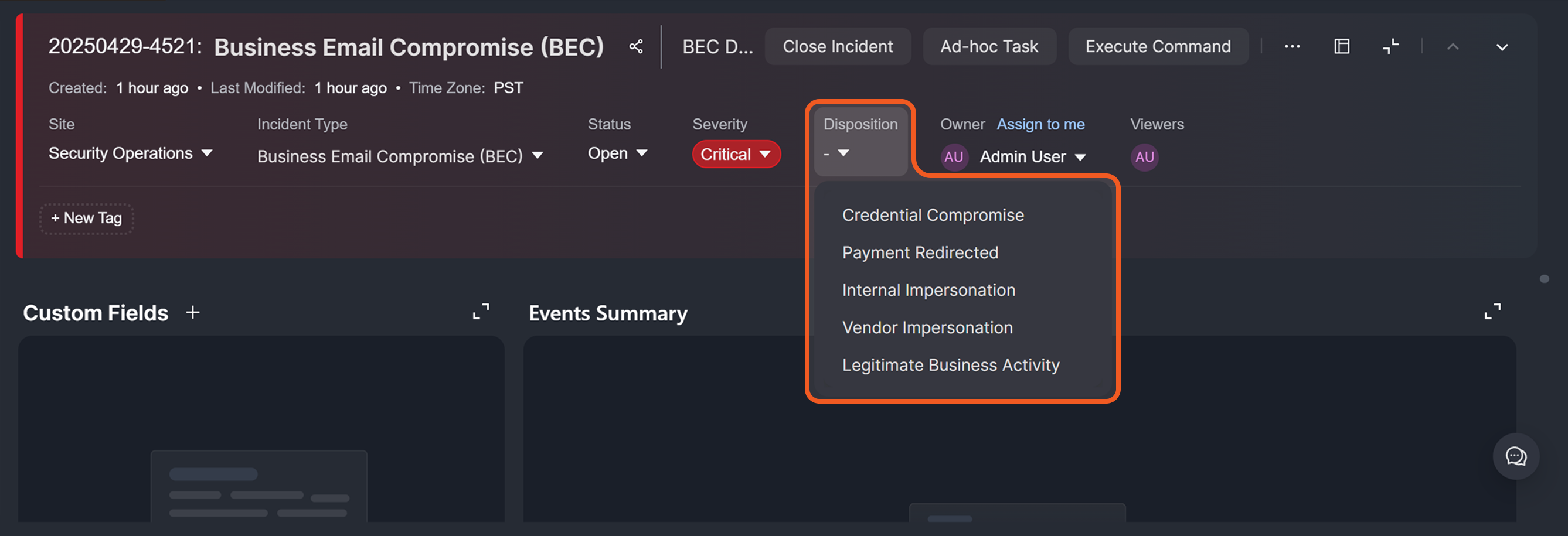The width and height of the screenshot is (1568, 536).
Task: Click the layout panel icon
Action: pyautogui.click(x=1342, y=46)
